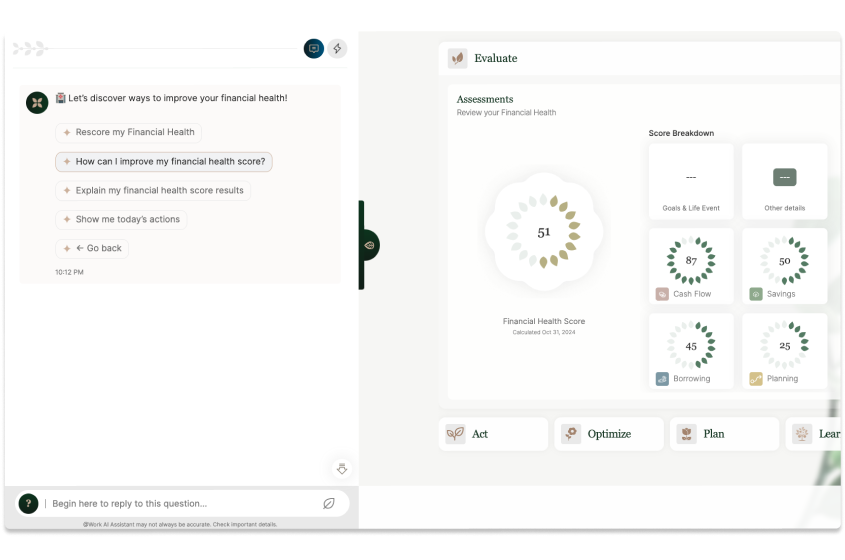Click the question mark help icon
The height and width of the screenshot is (560, 845).
click(29, 503)
